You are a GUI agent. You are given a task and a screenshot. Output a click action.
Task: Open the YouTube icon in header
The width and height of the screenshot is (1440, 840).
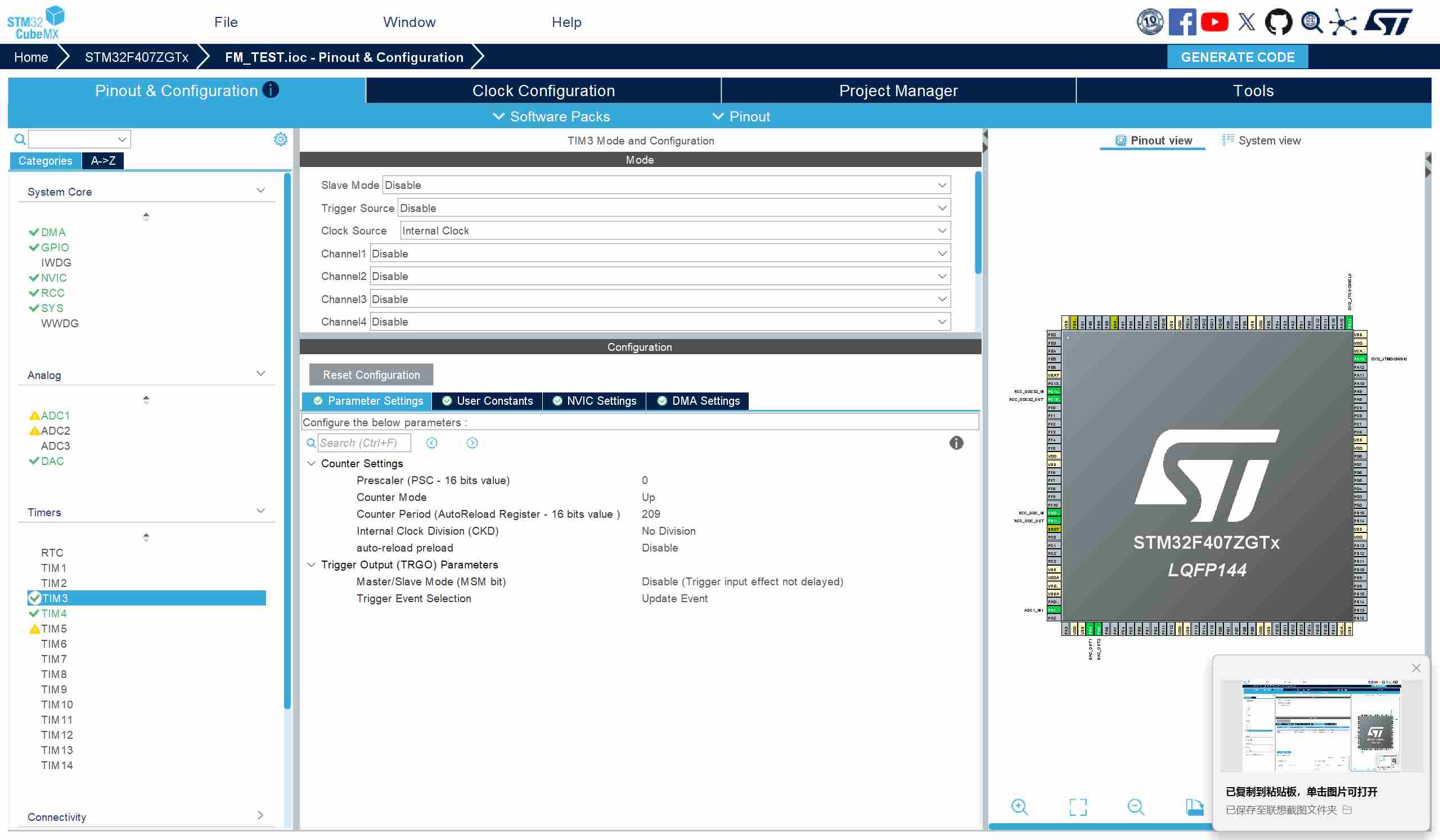[1214, 22]
